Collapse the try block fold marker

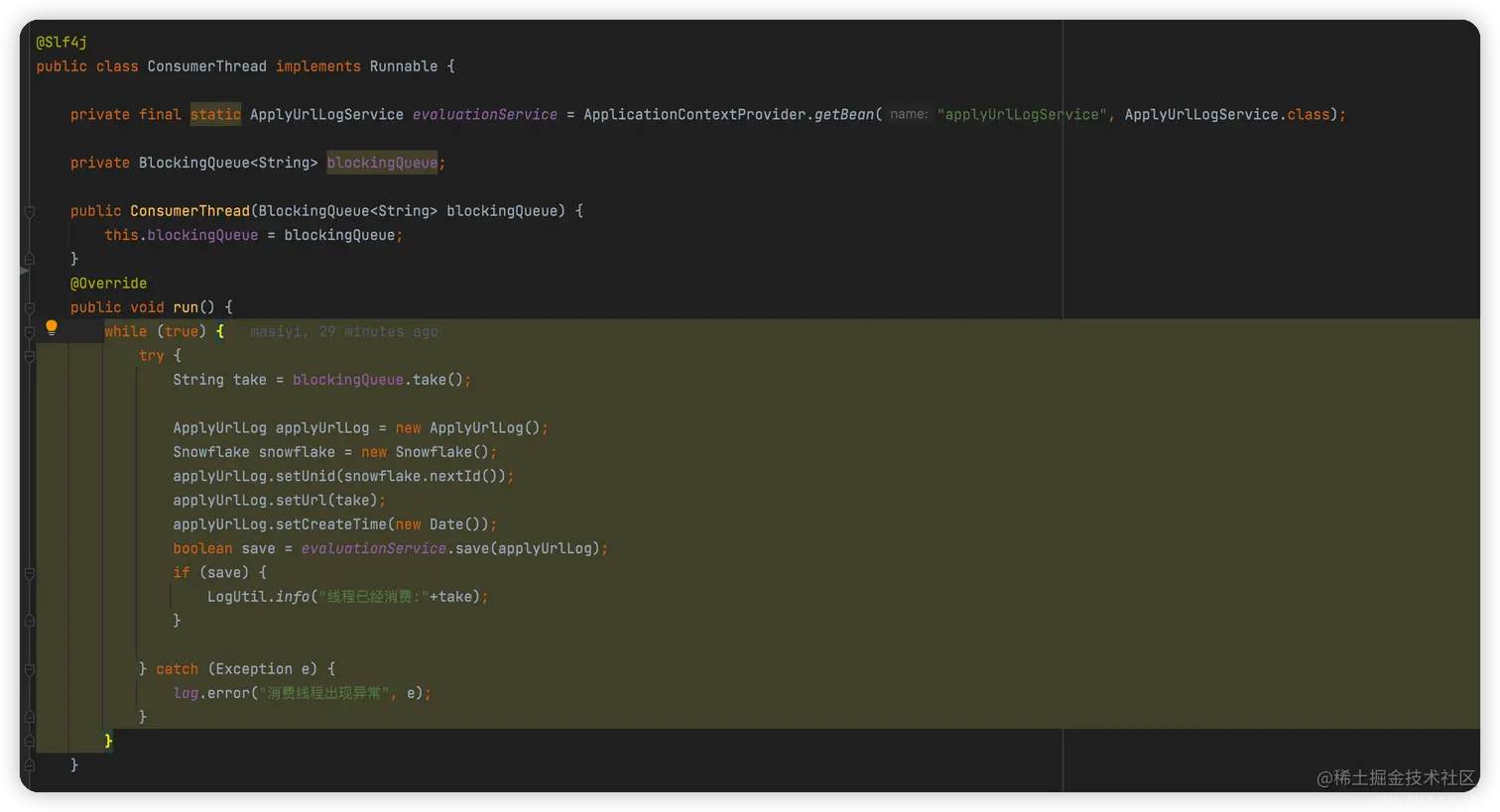pyautogui.click(x=30, y=356)
